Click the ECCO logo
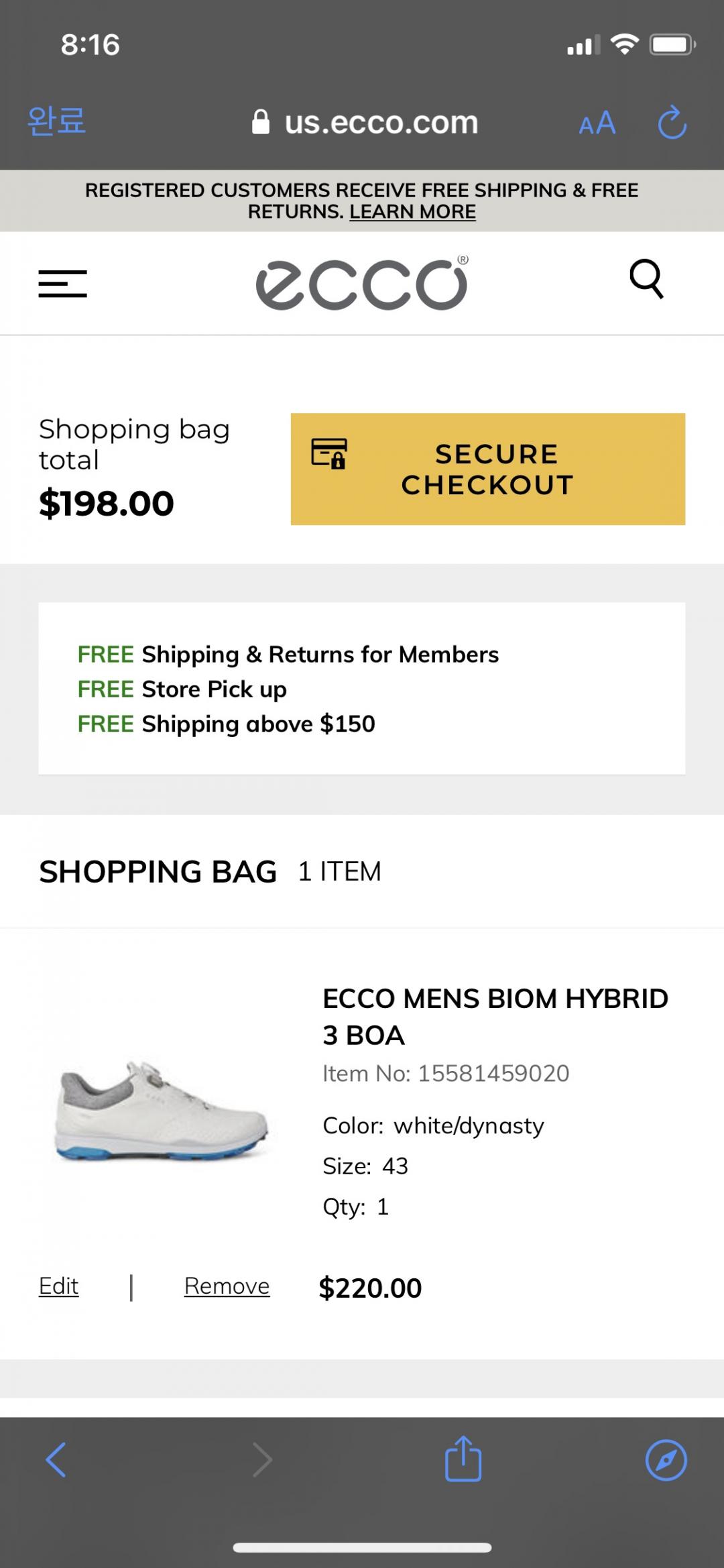This screenshot has width=724, height=1568. [362, 284]
